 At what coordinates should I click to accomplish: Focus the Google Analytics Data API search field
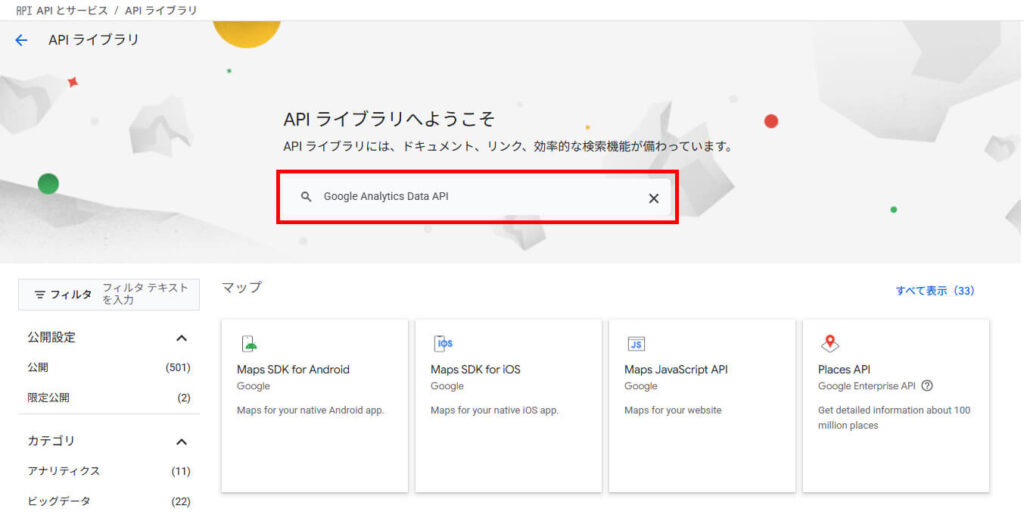477,197
